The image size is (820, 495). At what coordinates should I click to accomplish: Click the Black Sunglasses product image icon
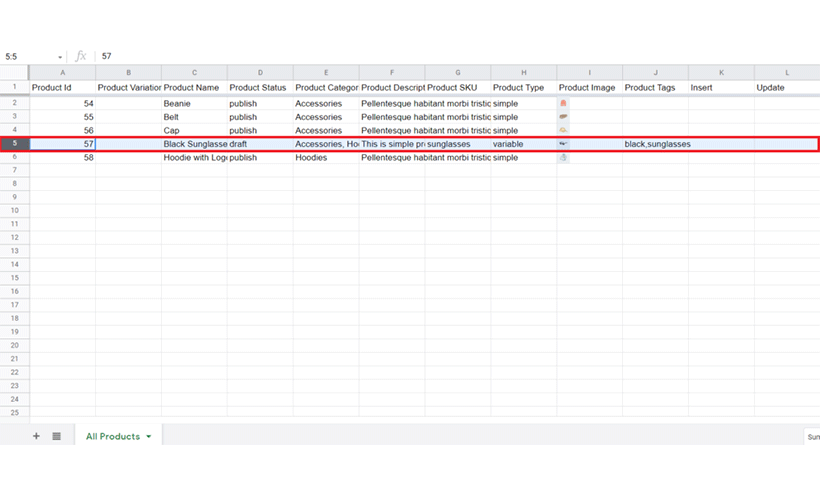tap(564, 144)
